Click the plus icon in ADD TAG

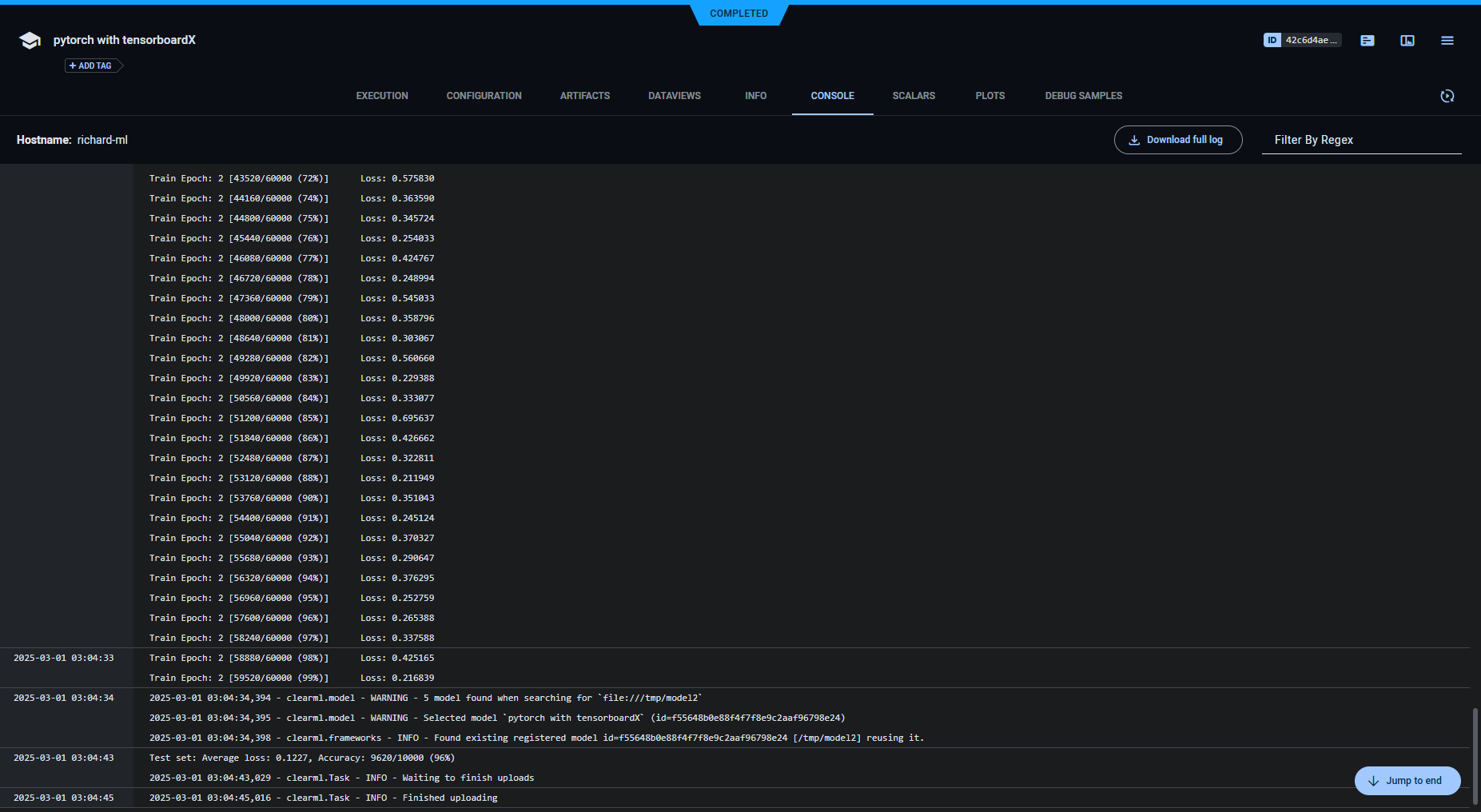(x=72, y=66)
